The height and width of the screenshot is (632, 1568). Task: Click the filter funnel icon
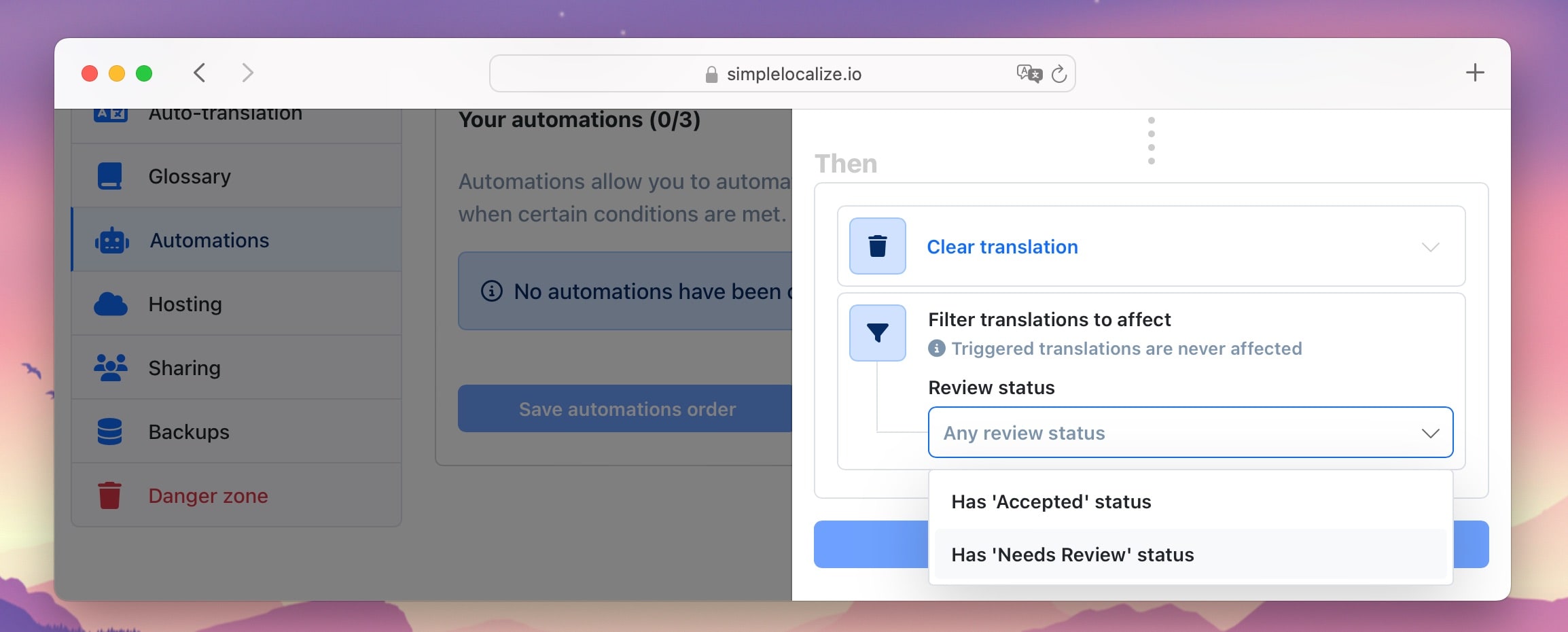(877, 333)
